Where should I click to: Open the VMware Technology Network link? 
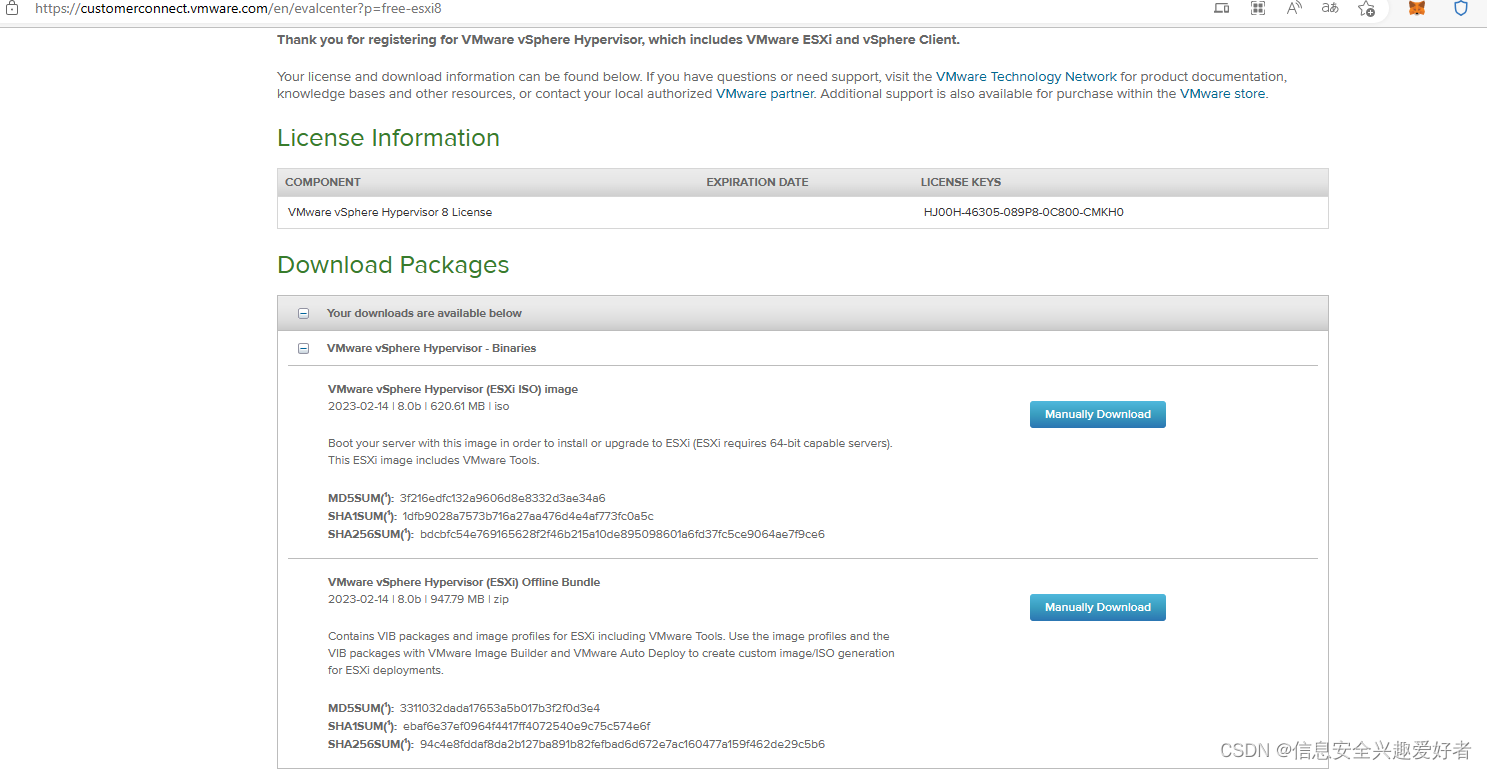click(1026, 76)
